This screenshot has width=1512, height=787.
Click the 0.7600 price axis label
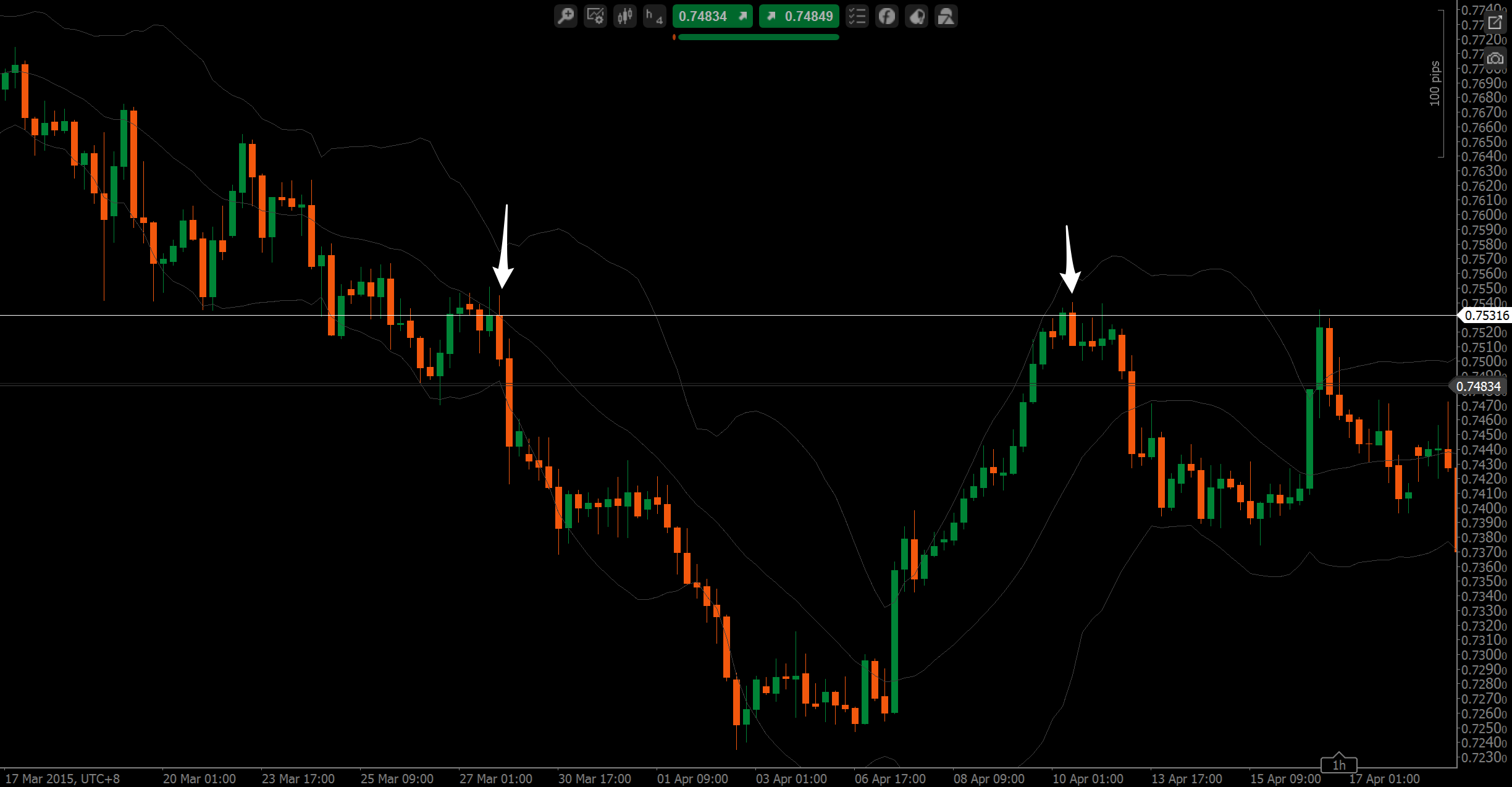[1484, 215]
